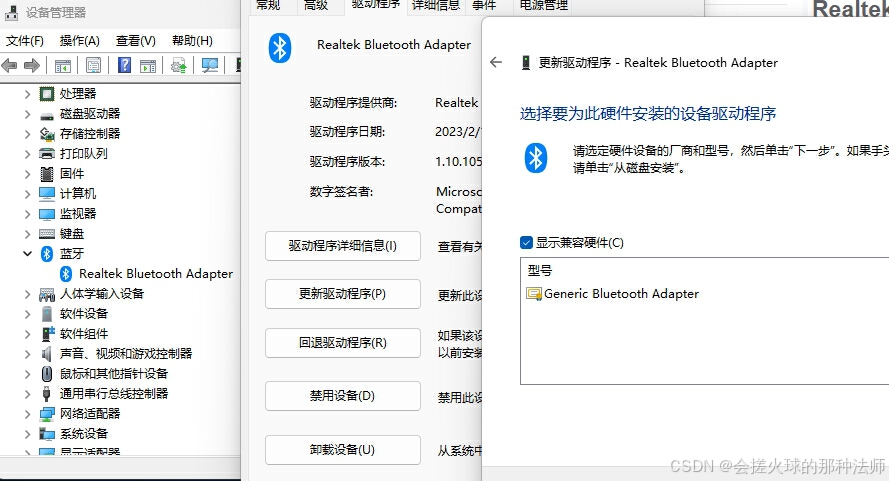
Task: Click the scan for hardware changes icon
Action: click(210, 65)
